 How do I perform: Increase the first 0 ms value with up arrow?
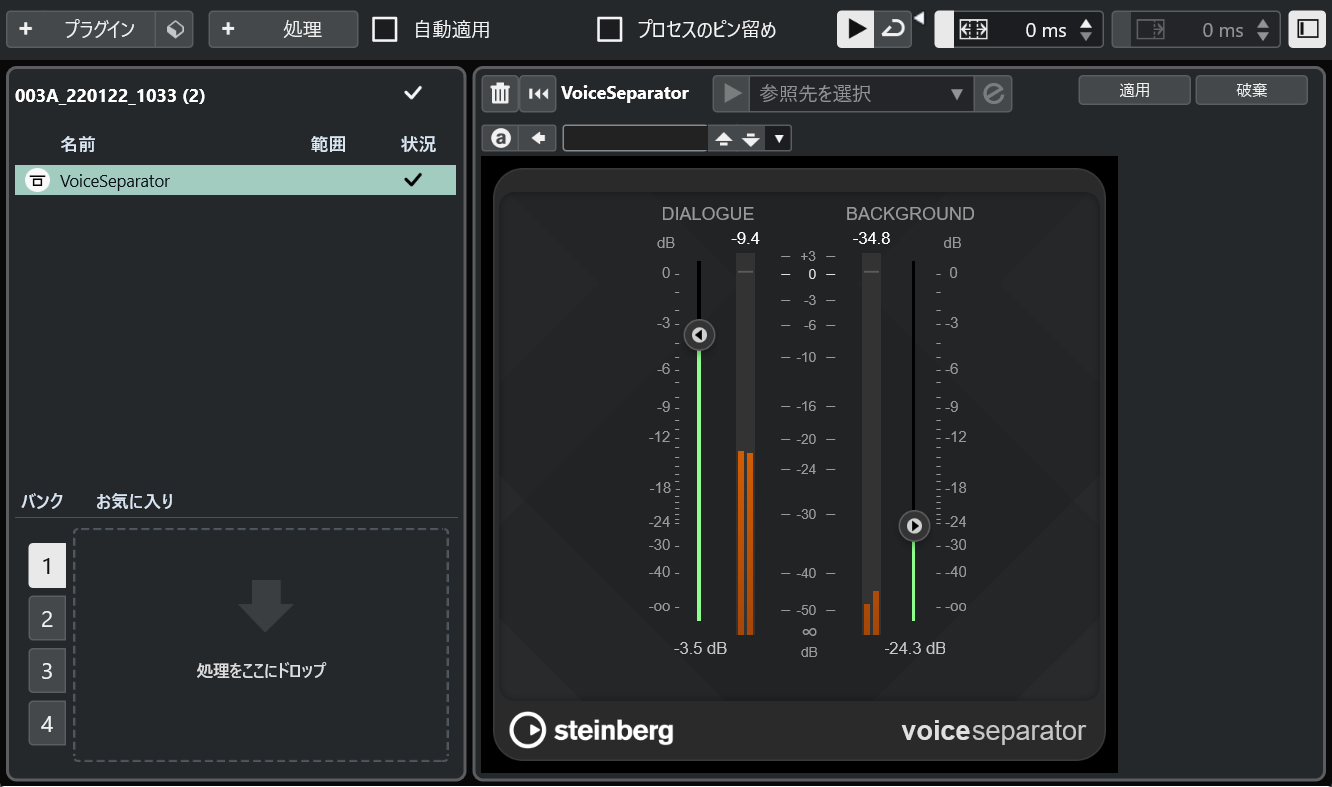(1086, 23)
